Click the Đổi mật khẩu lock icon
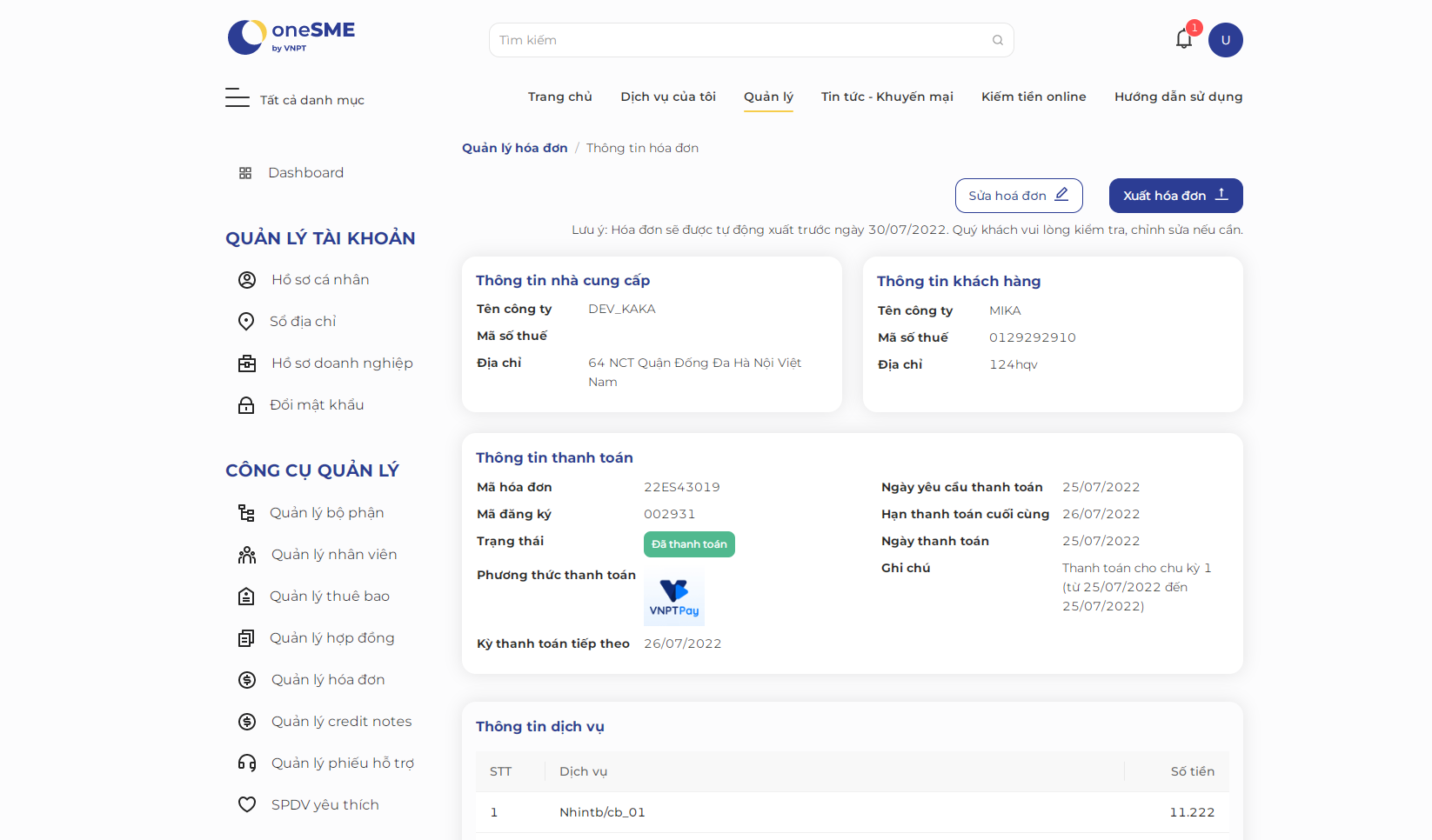The height and width of the screenshot is (840, 1432). click(246, 405)
